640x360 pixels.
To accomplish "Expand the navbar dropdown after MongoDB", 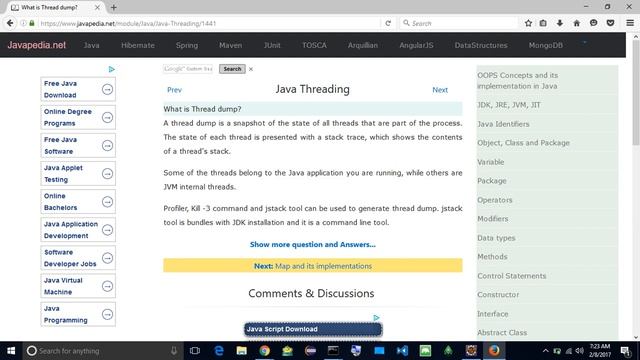I will pos(584,42).
